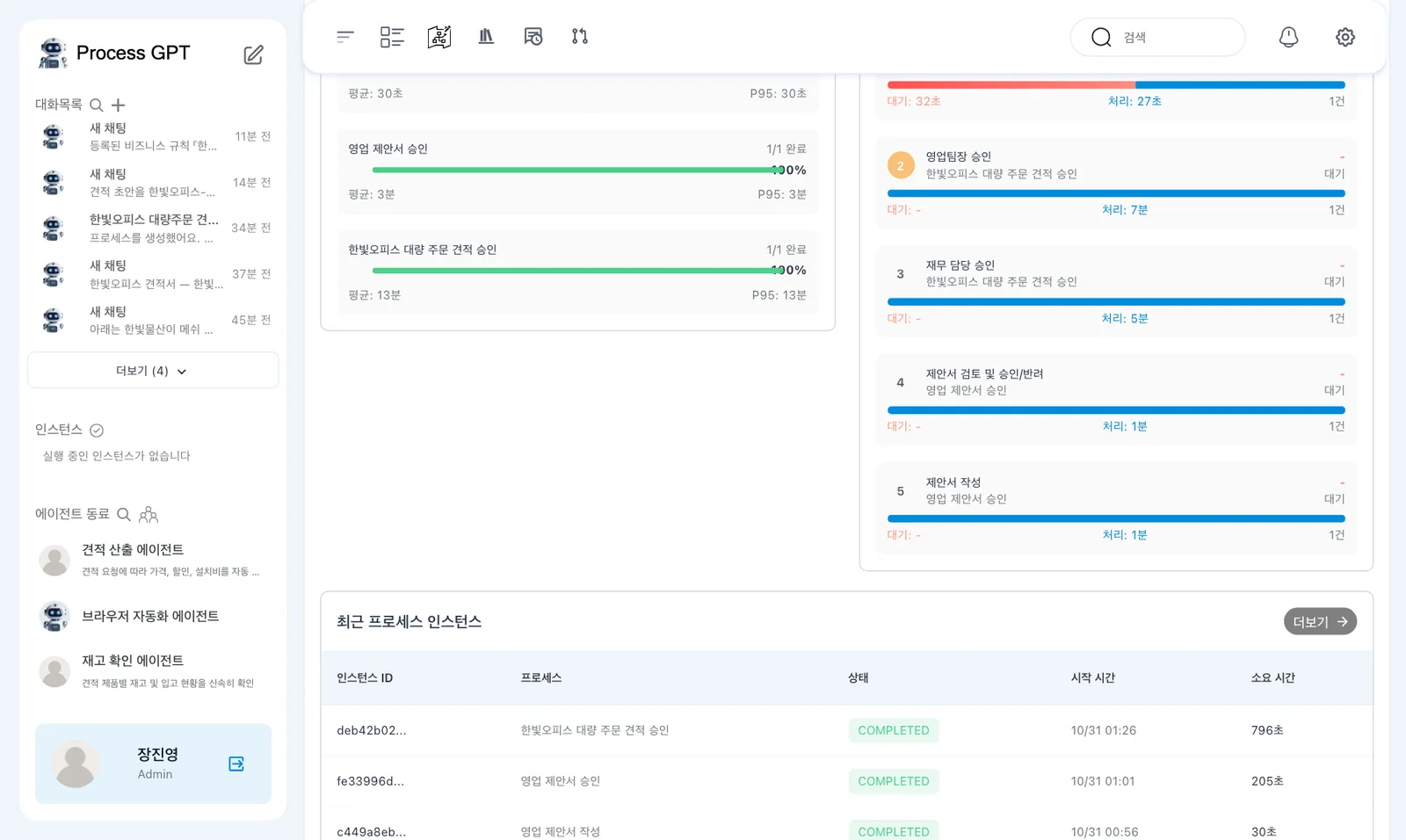Select step 3 재무 담당 승인 card
The image size is (1406, 840).
coord(1116,292)
